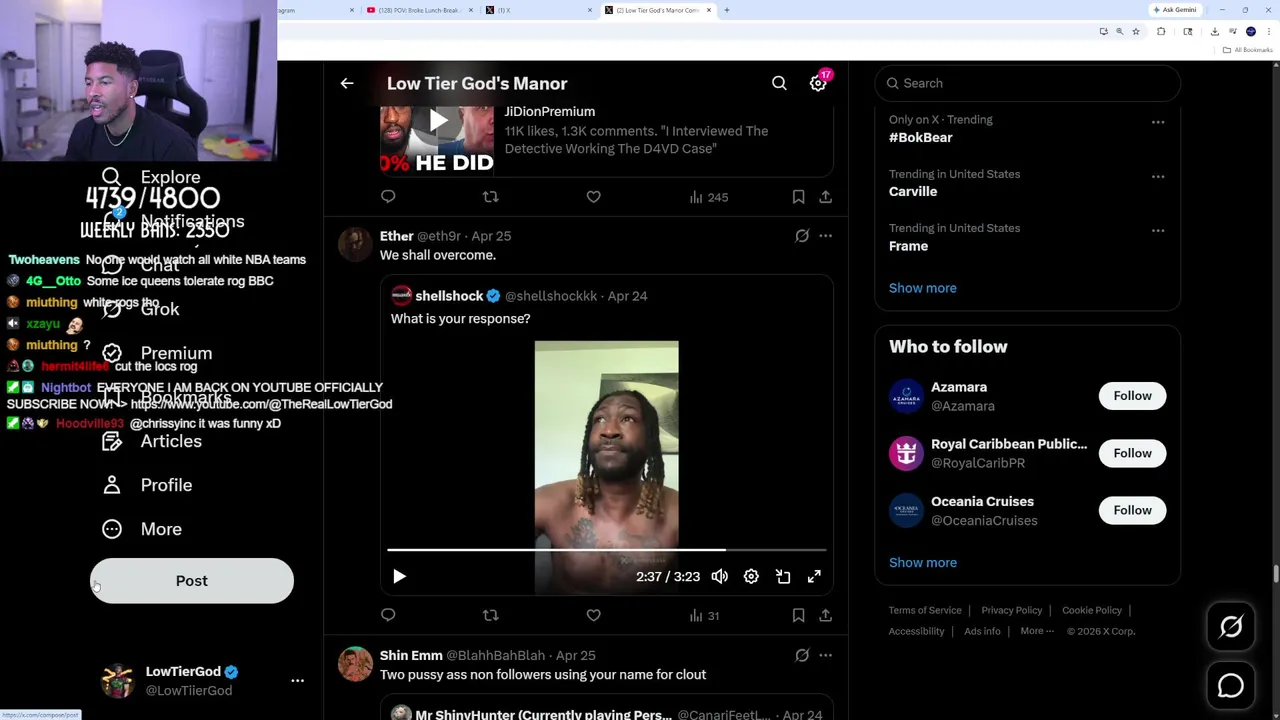Open more options for Carville trend
Image resolution: width=1280 pixels, height=720 pixels.
(x=1157, y=176)
